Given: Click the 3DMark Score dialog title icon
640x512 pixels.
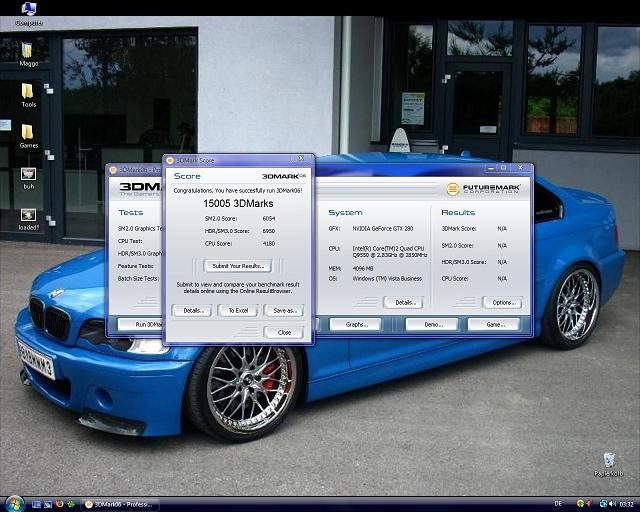Looking at the screenshot, I should (170, 160).
